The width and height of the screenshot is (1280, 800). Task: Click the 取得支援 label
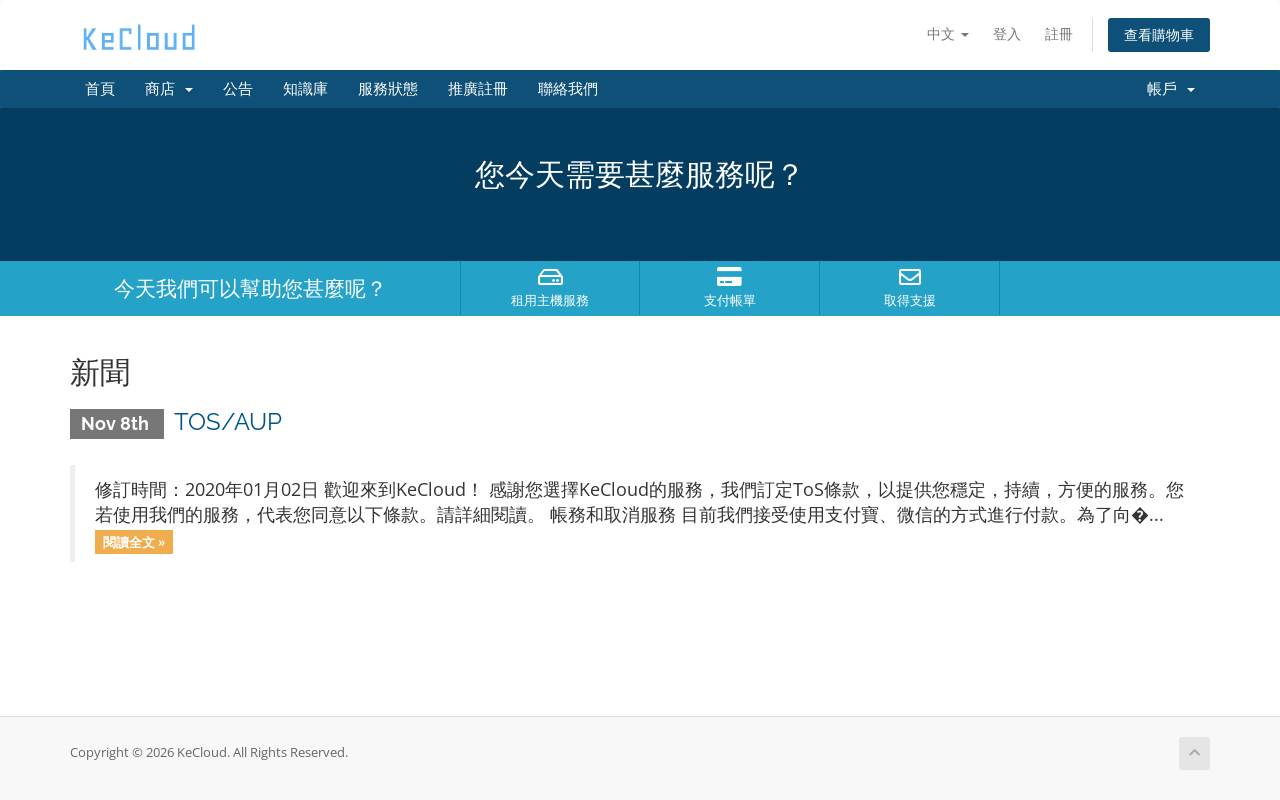[x=910, y=300]
